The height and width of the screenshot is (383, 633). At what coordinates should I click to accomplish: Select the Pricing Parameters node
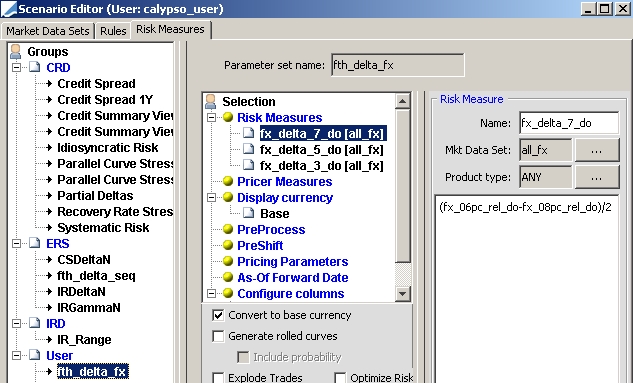tap(292, 262)
